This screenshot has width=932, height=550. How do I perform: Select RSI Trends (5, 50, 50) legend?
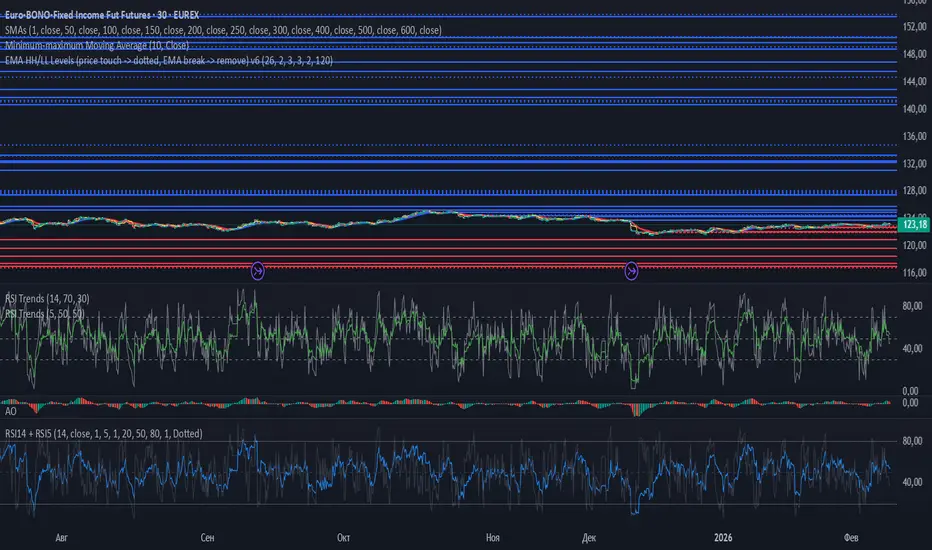pos(45,313)
